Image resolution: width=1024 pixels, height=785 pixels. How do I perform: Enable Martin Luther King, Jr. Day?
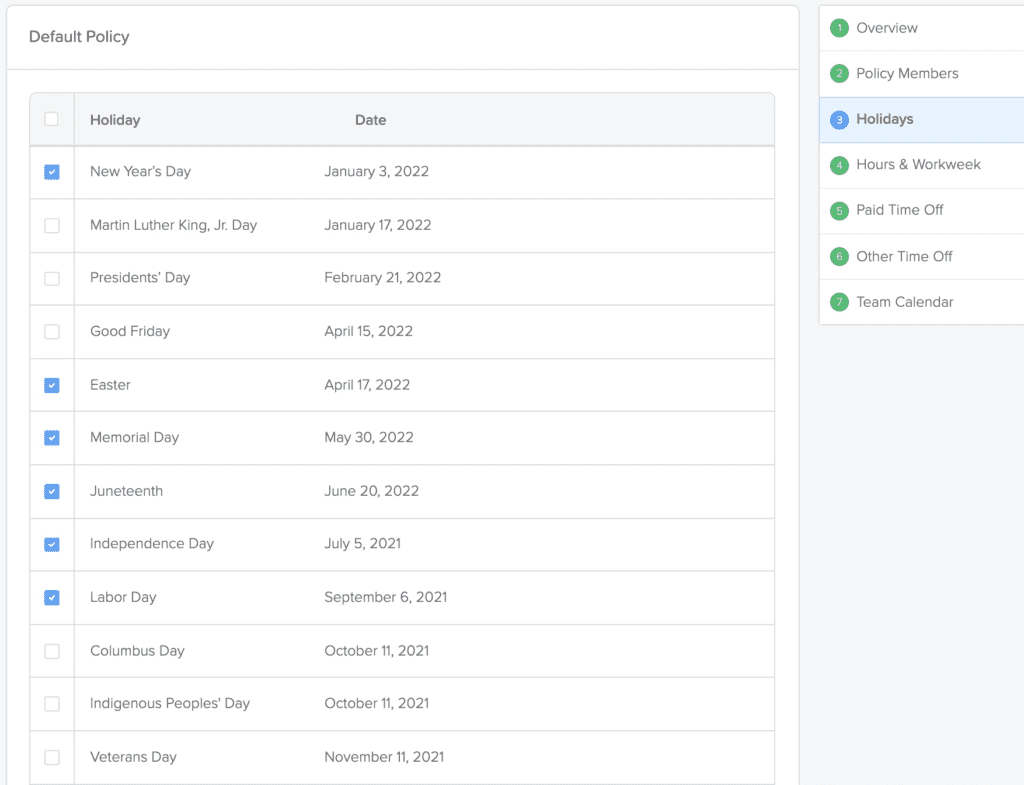(x=51, y=225)
